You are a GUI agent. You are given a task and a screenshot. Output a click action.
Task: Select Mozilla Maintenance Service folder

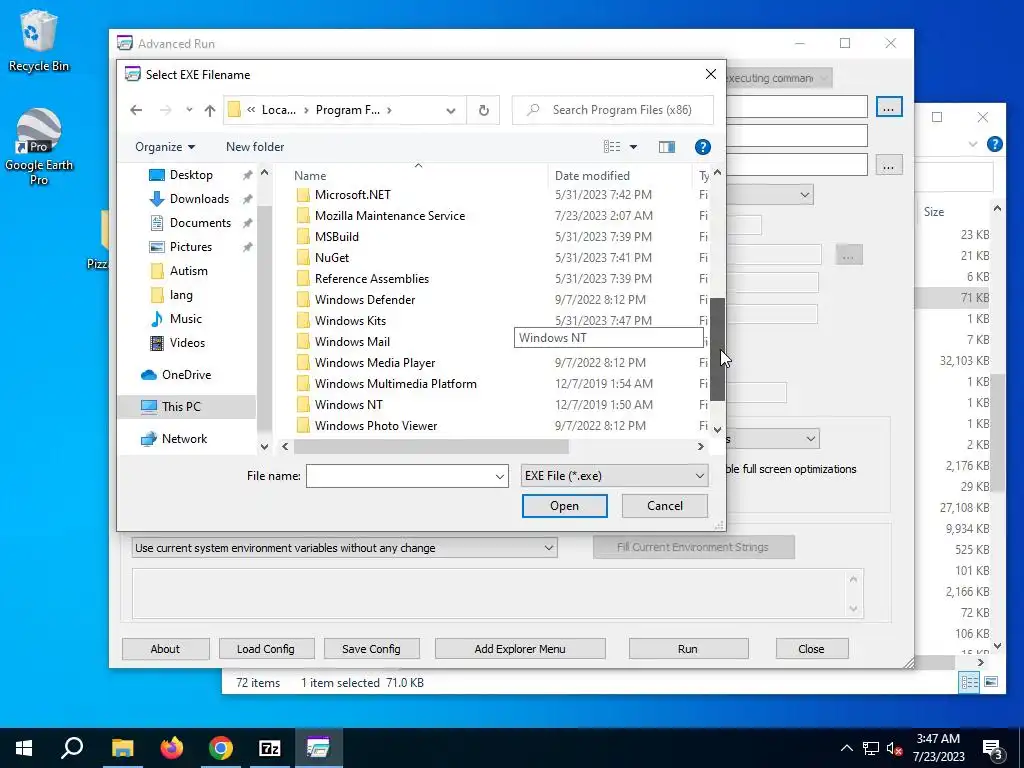[x=390, y=216]
